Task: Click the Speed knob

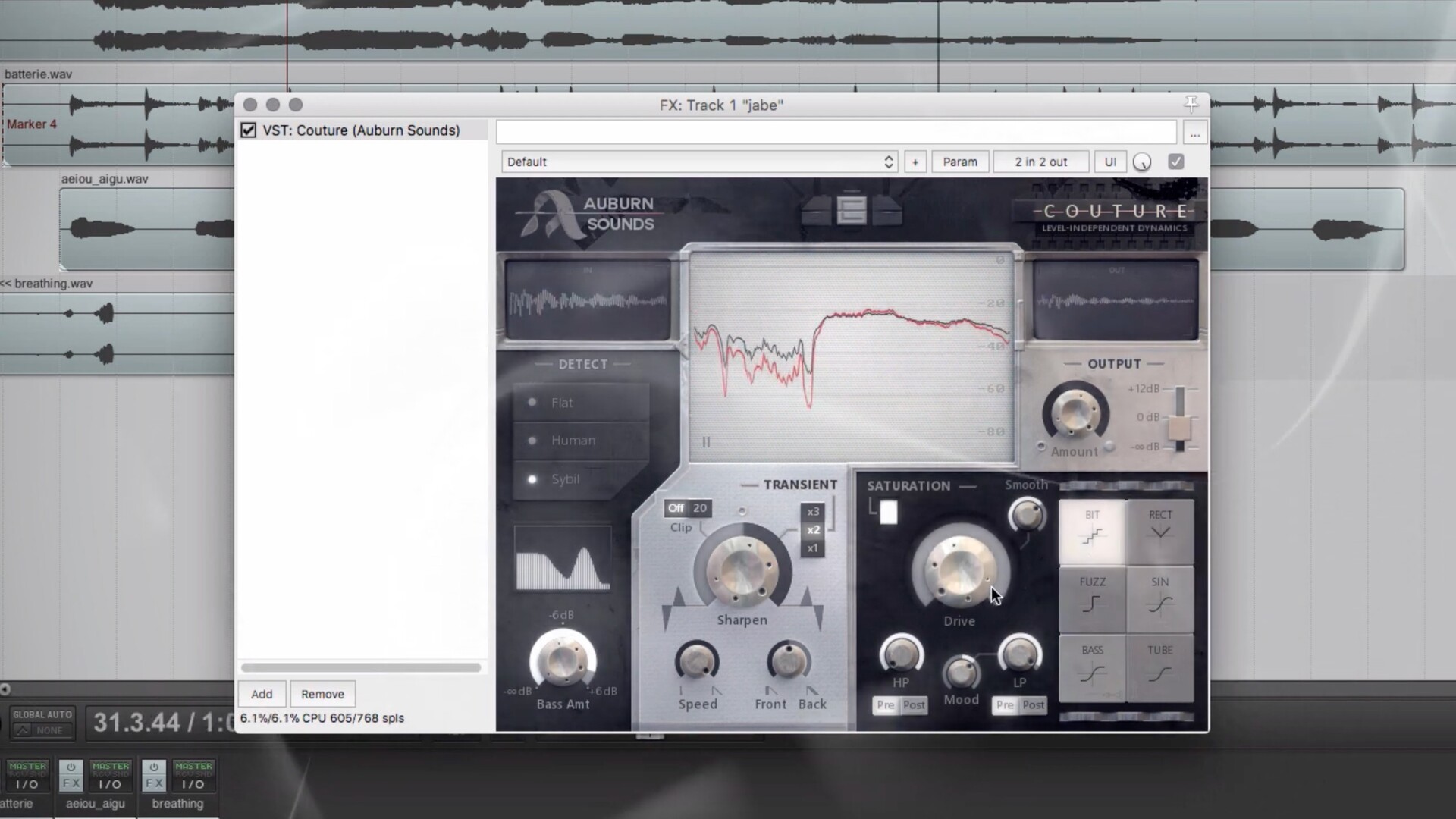Action: pos(697,661)
